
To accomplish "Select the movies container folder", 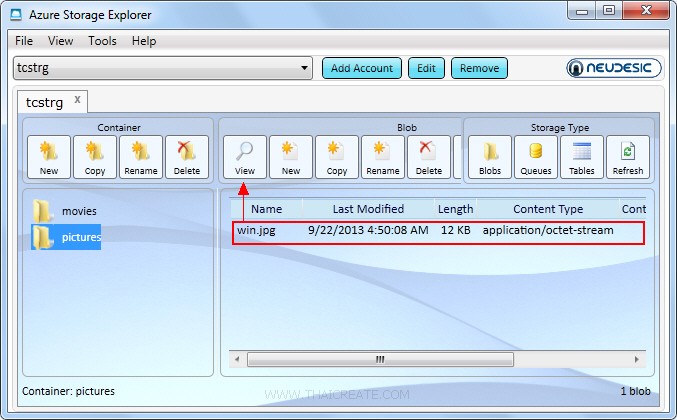I will [65, 211].
